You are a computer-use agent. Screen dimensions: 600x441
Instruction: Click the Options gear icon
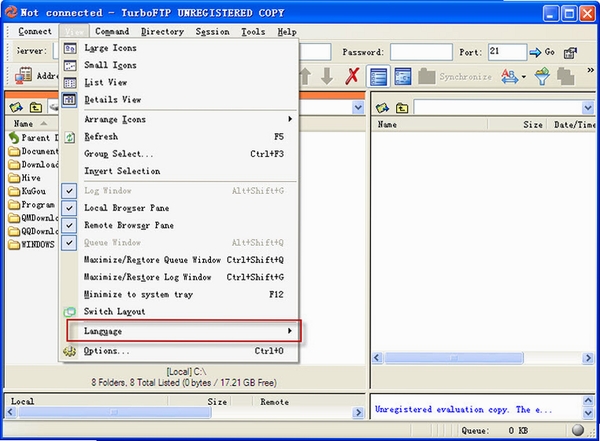click(x=69, y=351)
